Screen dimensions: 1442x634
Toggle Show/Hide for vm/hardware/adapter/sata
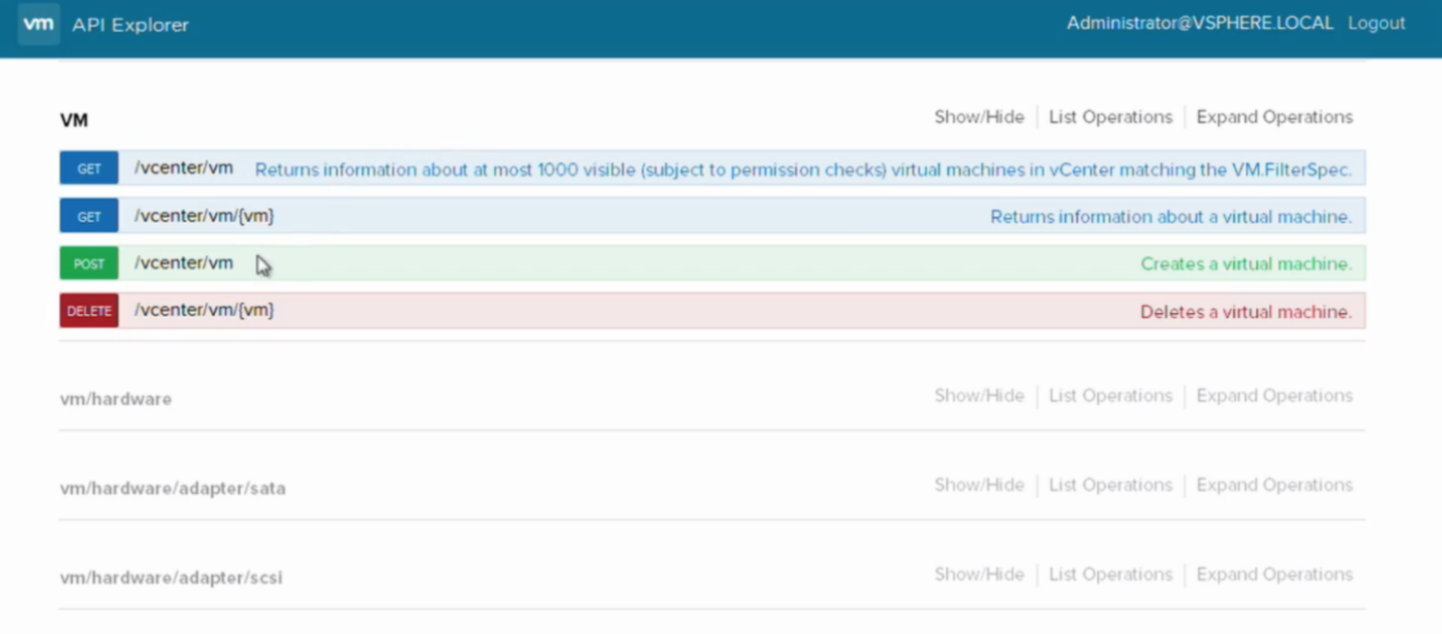(979, 485)
